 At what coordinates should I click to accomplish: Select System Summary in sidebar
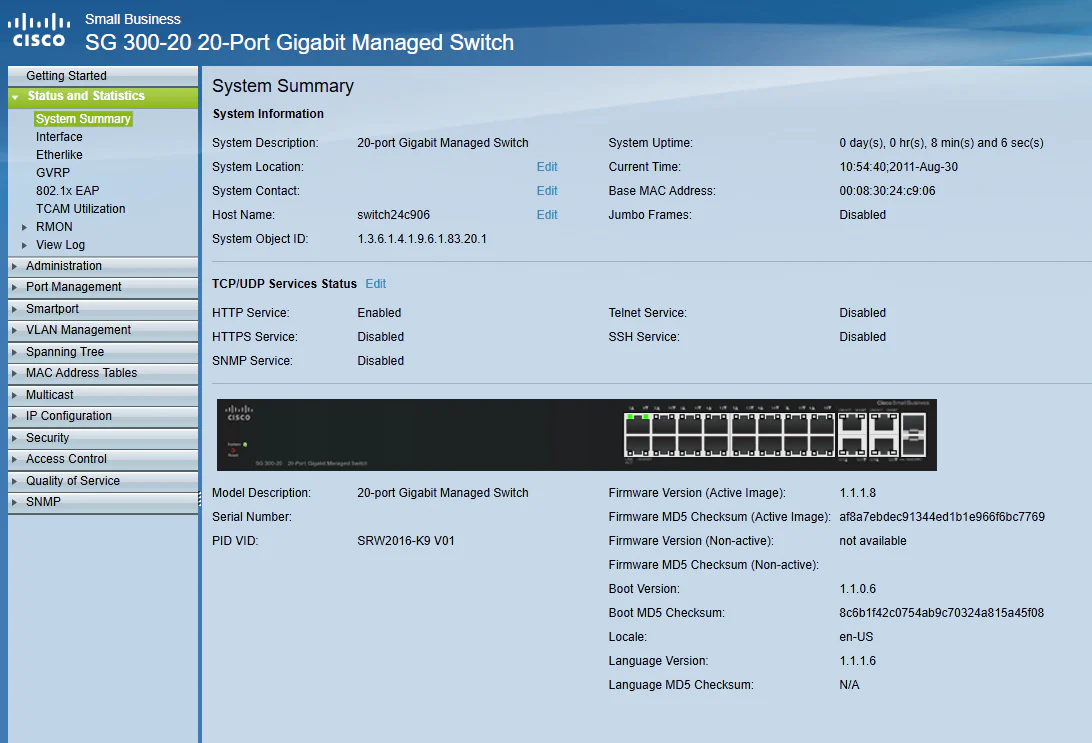coord(83,119)
